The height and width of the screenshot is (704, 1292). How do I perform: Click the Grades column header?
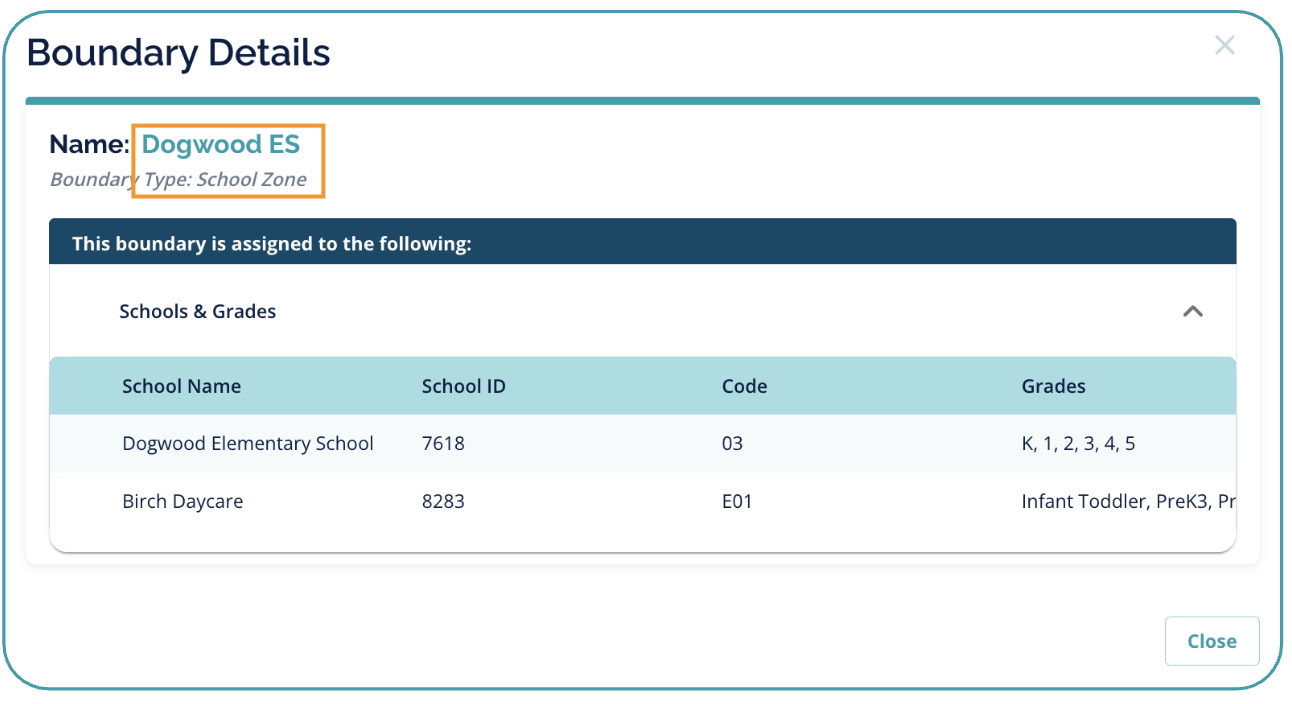coord(1053,386)
